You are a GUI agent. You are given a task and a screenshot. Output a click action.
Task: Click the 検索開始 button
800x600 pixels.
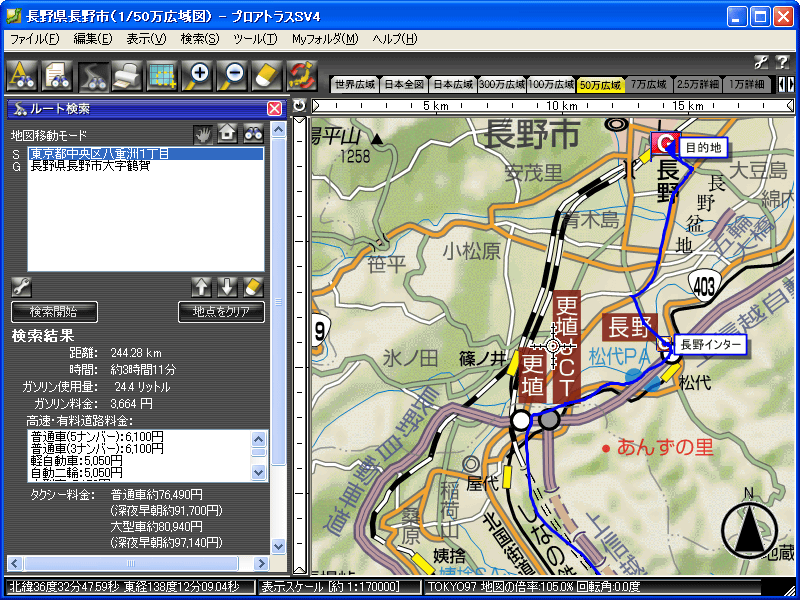click(x=54, y=312)
